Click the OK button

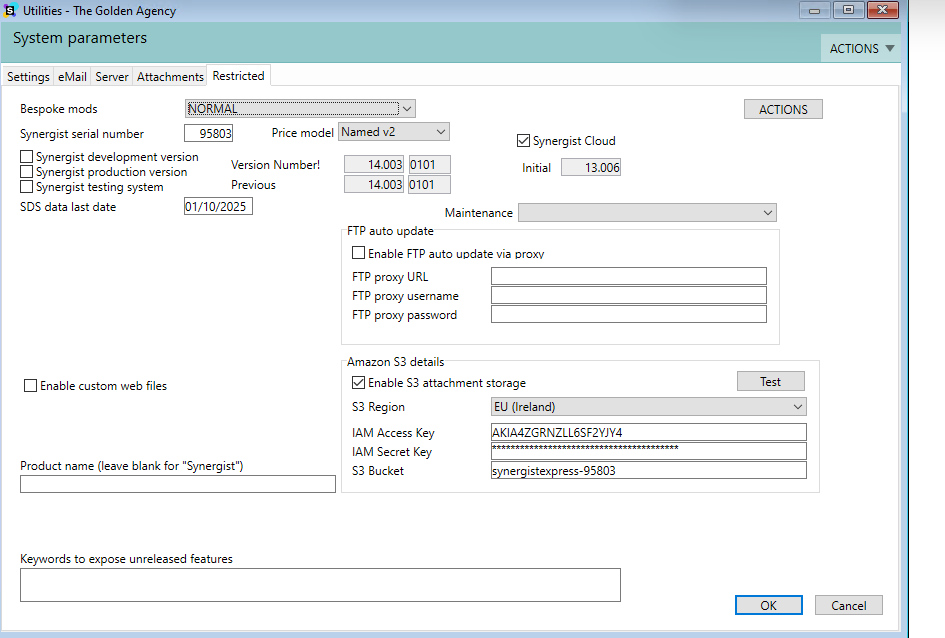click(x=768, y=605)
